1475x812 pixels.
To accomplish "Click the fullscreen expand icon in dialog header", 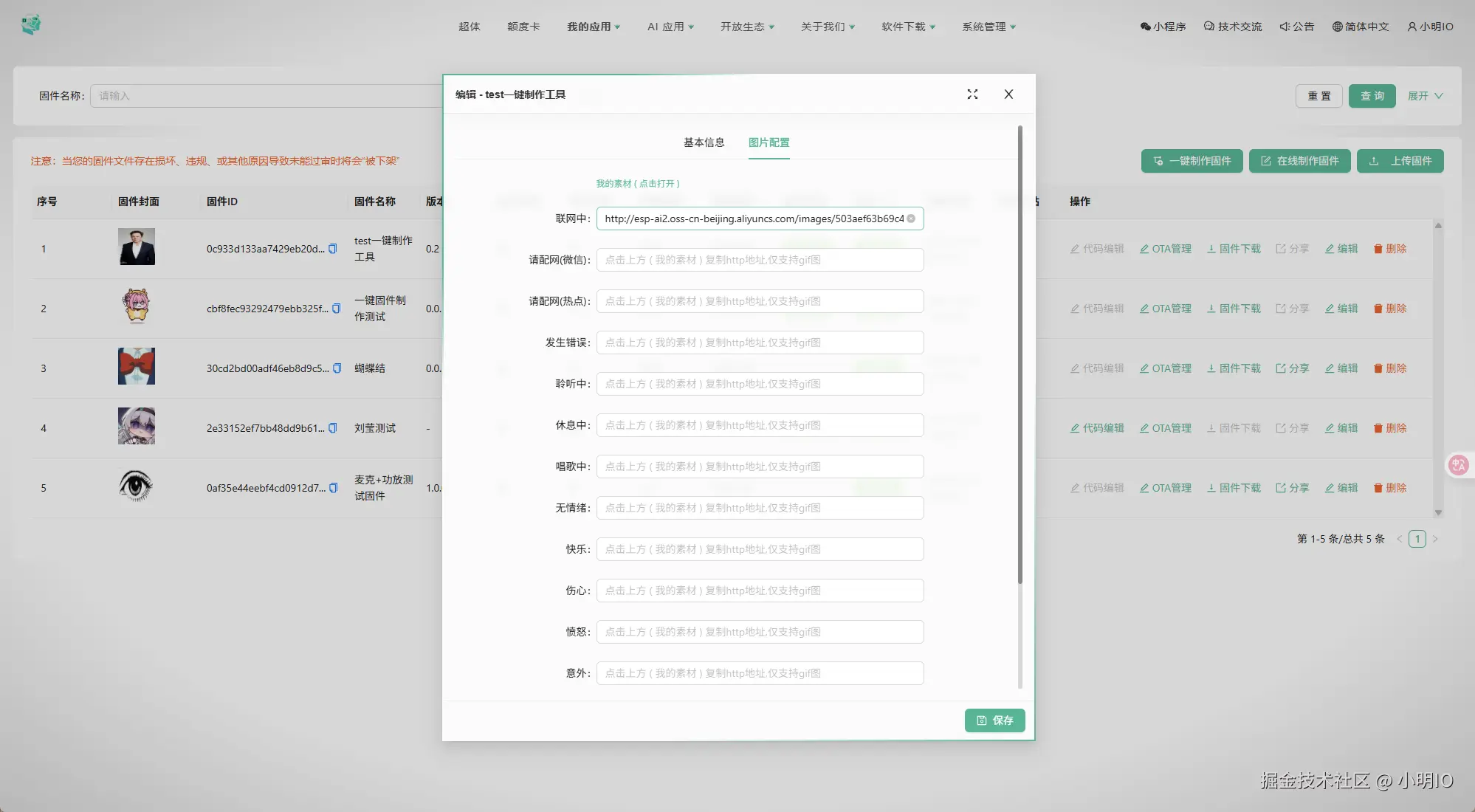I will point(972,94).
